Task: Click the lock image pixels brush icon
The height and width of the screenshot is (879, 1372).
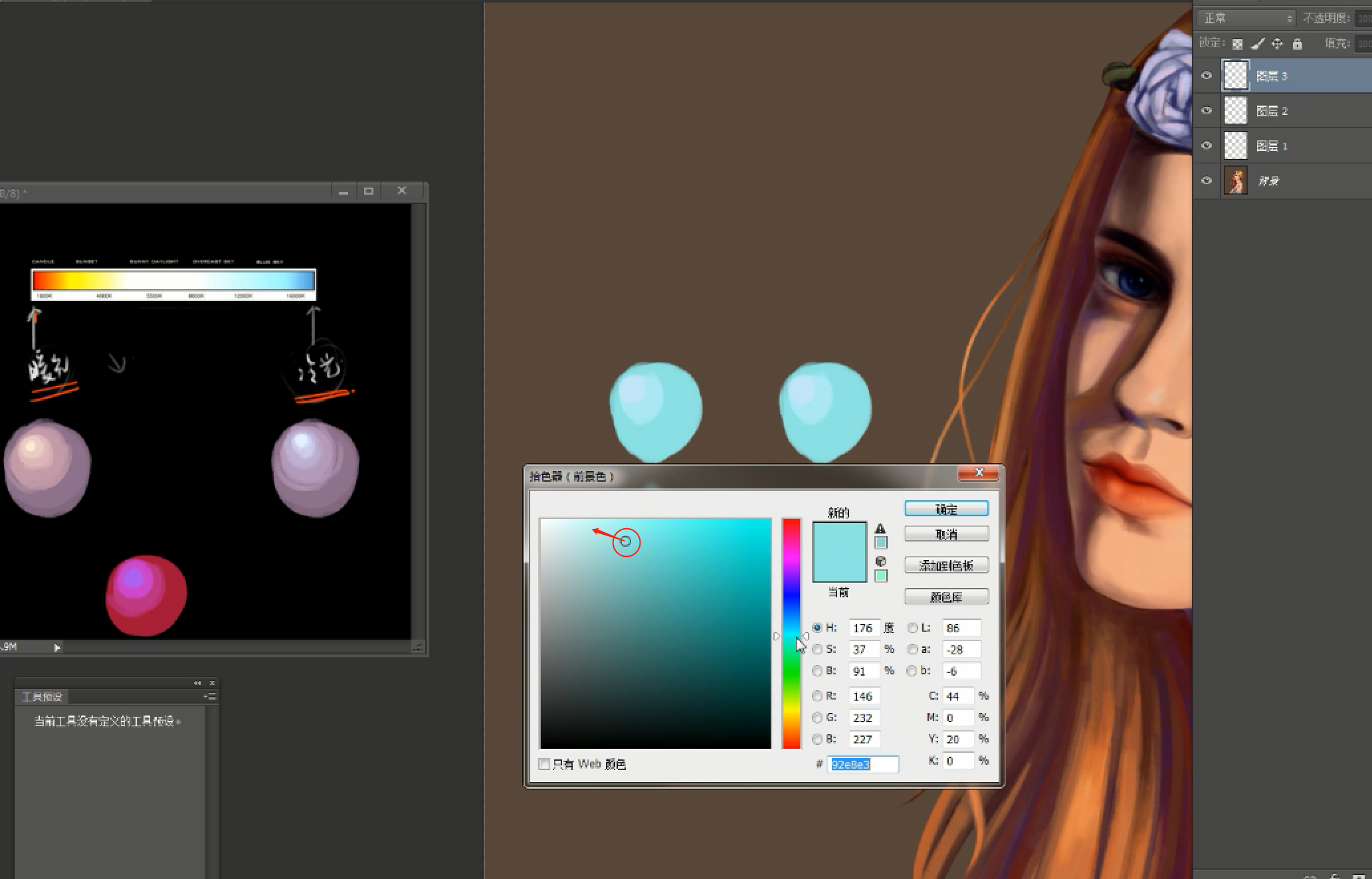Action: coord(1257,45)
